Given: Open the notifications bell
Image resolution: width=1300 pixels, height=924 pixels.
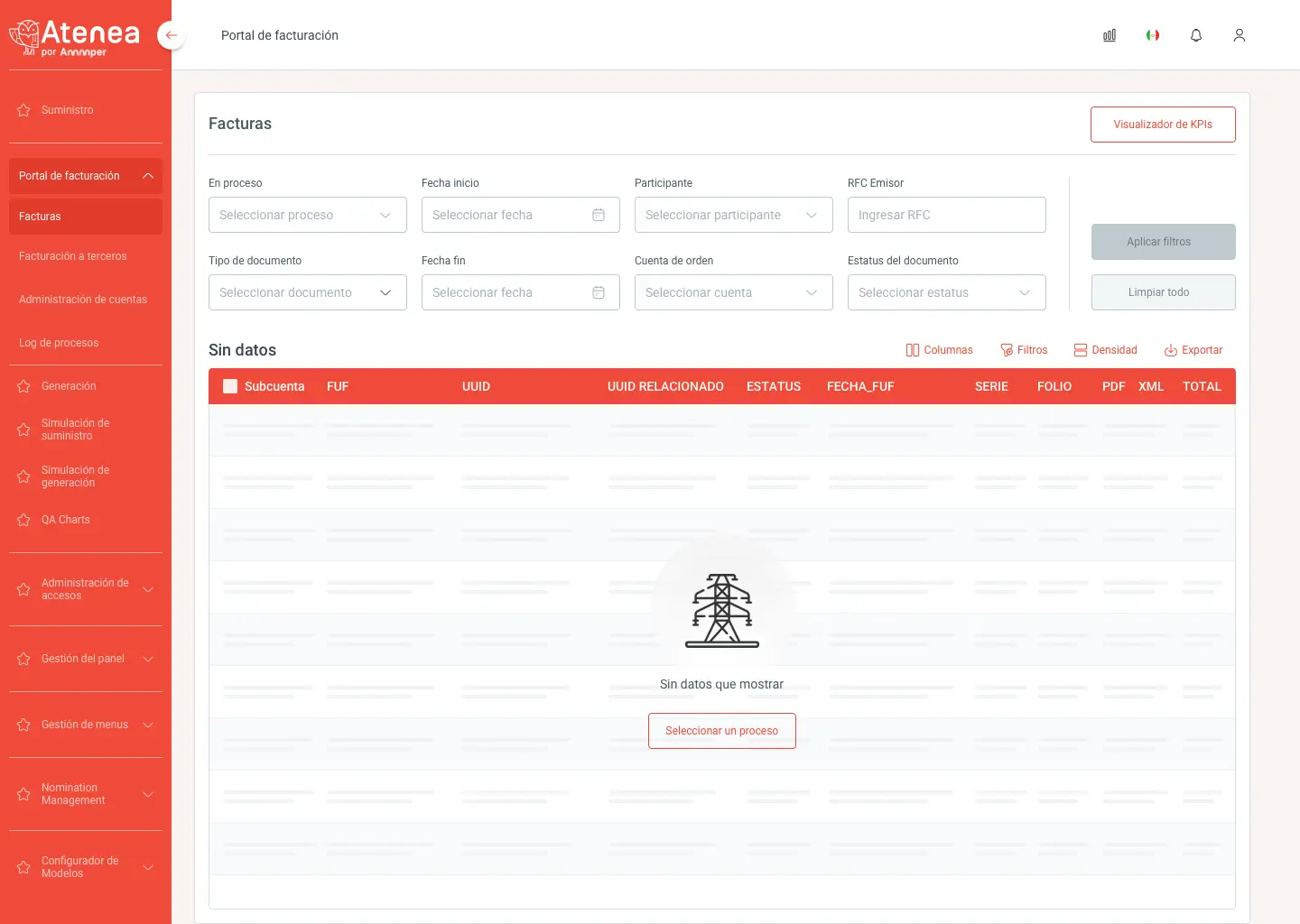Looking at the screenshot, I should tap(1196, 35).
